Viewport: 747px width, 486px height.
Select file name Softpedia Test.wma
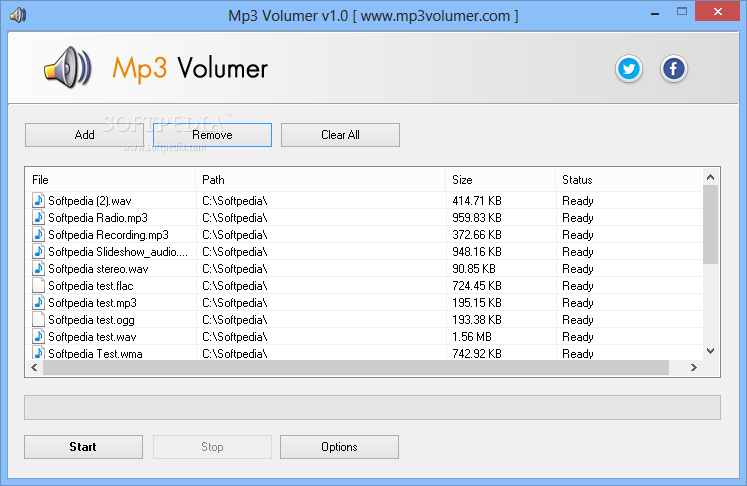click(x=95, y=354)
